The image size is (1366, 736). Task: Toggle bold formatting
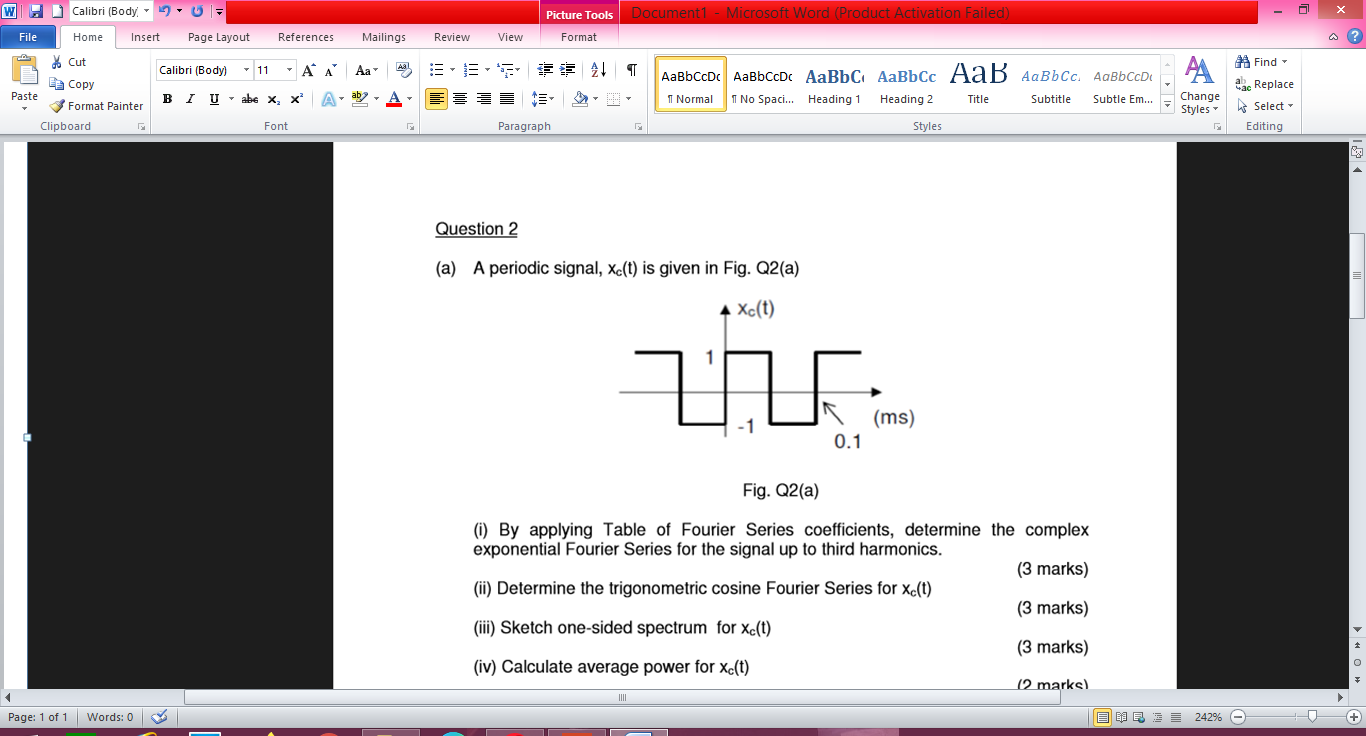pos(167,97)
